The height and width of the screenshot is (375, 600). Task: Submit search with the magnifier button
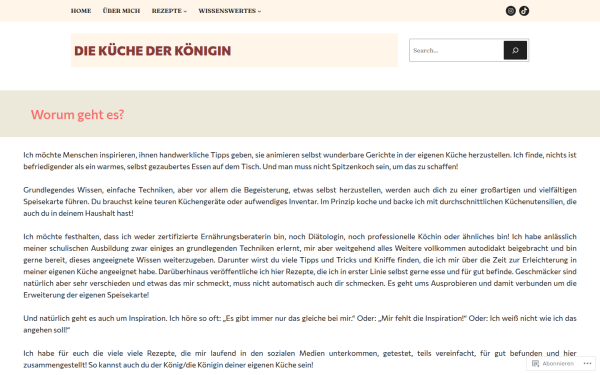pyautogui.click(x=515, y=50)
